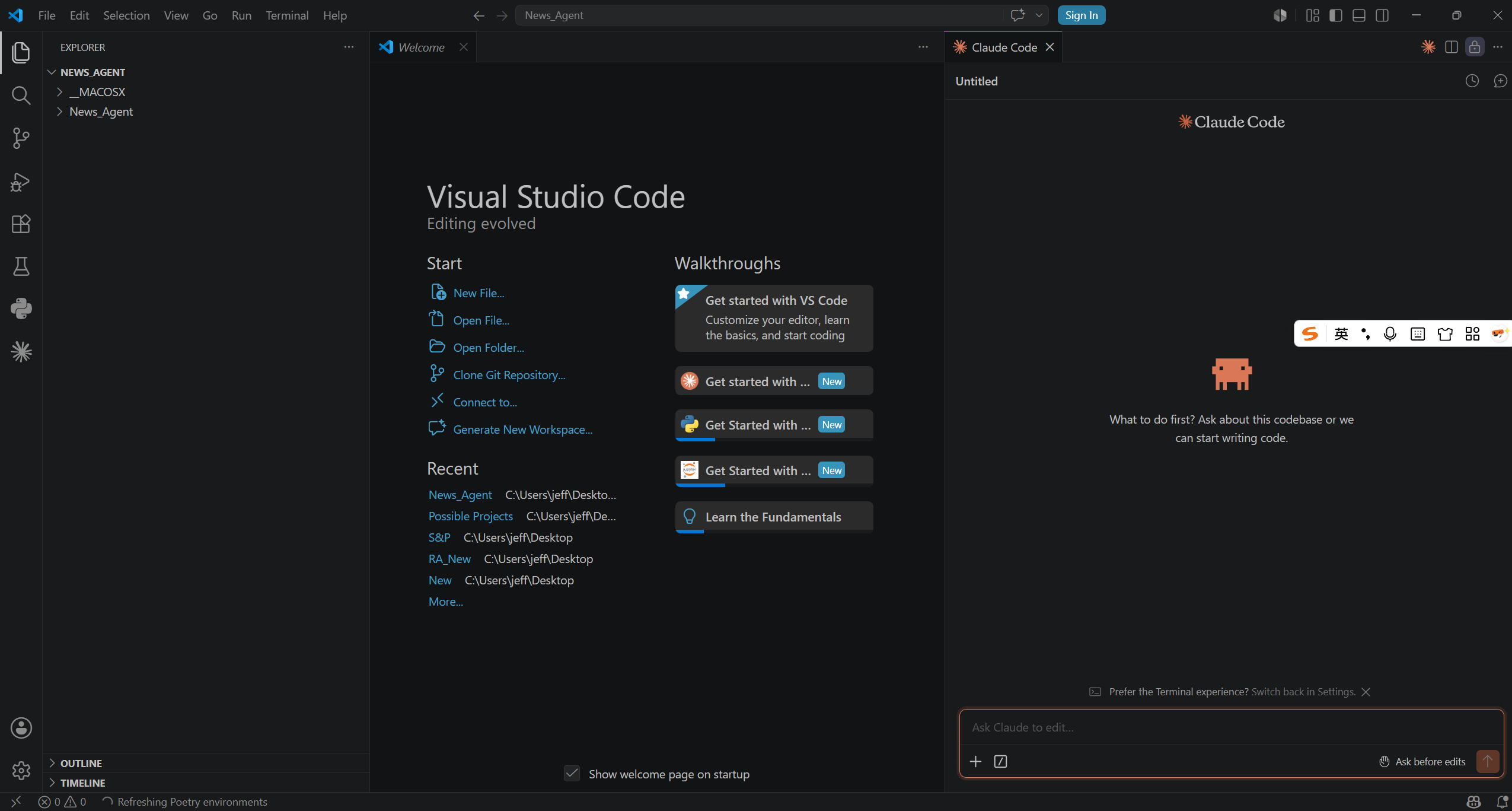Open the Learn the Fundamentals walkthrough
1512x811 pixels.
point(774,517)
